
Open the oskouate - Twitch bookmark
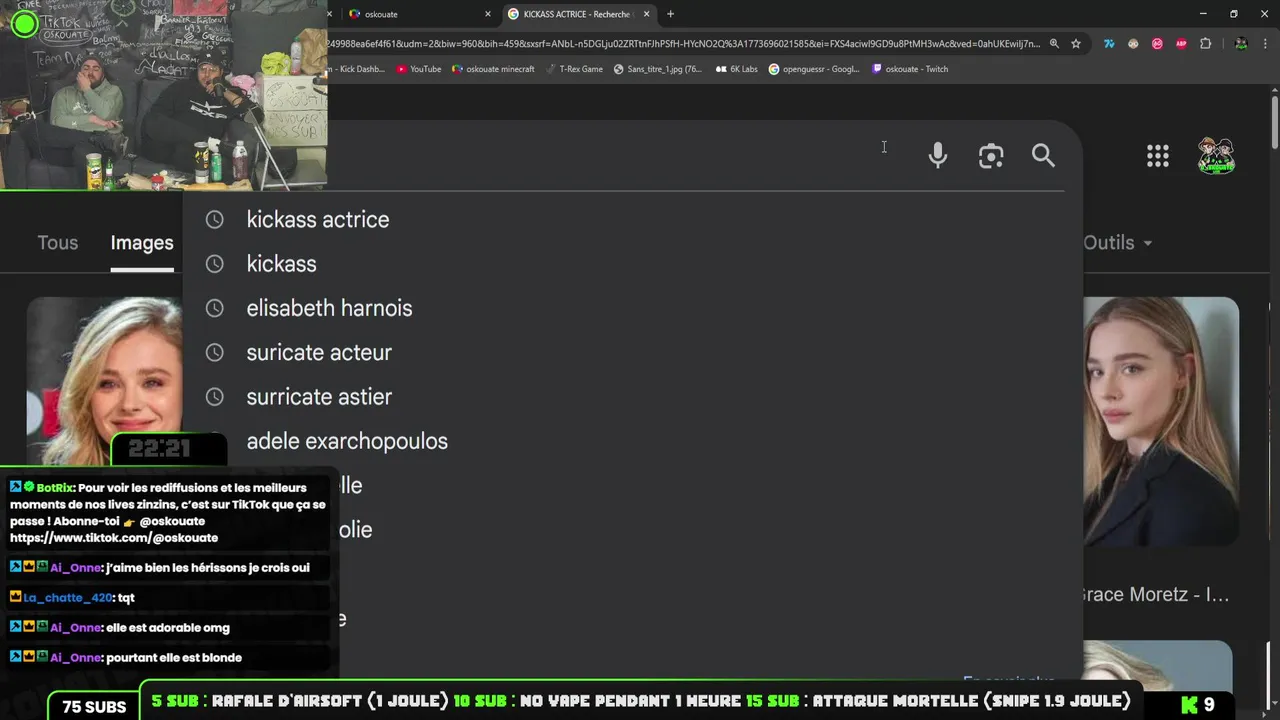909,69
